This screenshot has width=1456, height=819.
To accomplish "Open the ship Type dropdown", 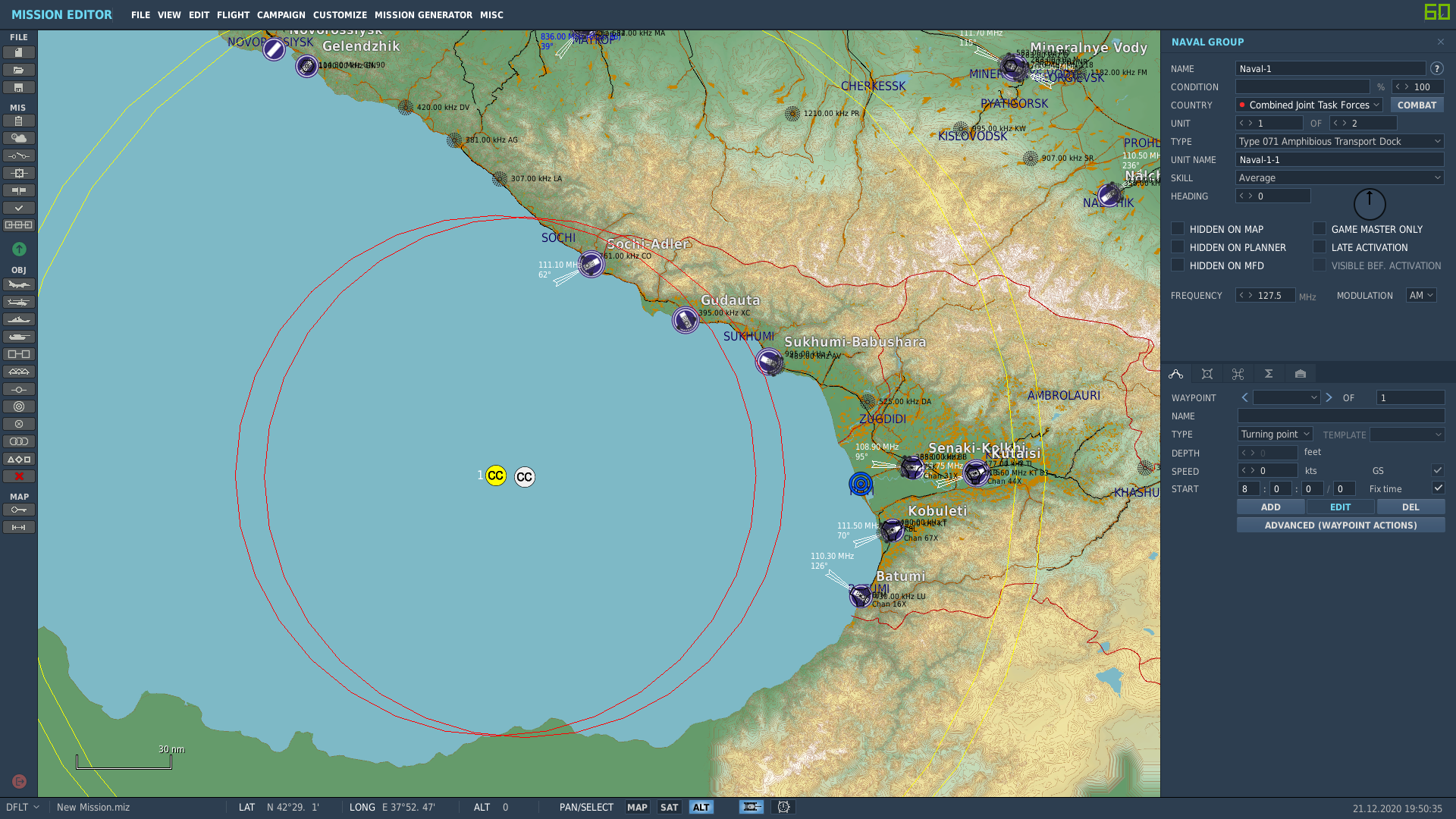I will (1339, 141).
